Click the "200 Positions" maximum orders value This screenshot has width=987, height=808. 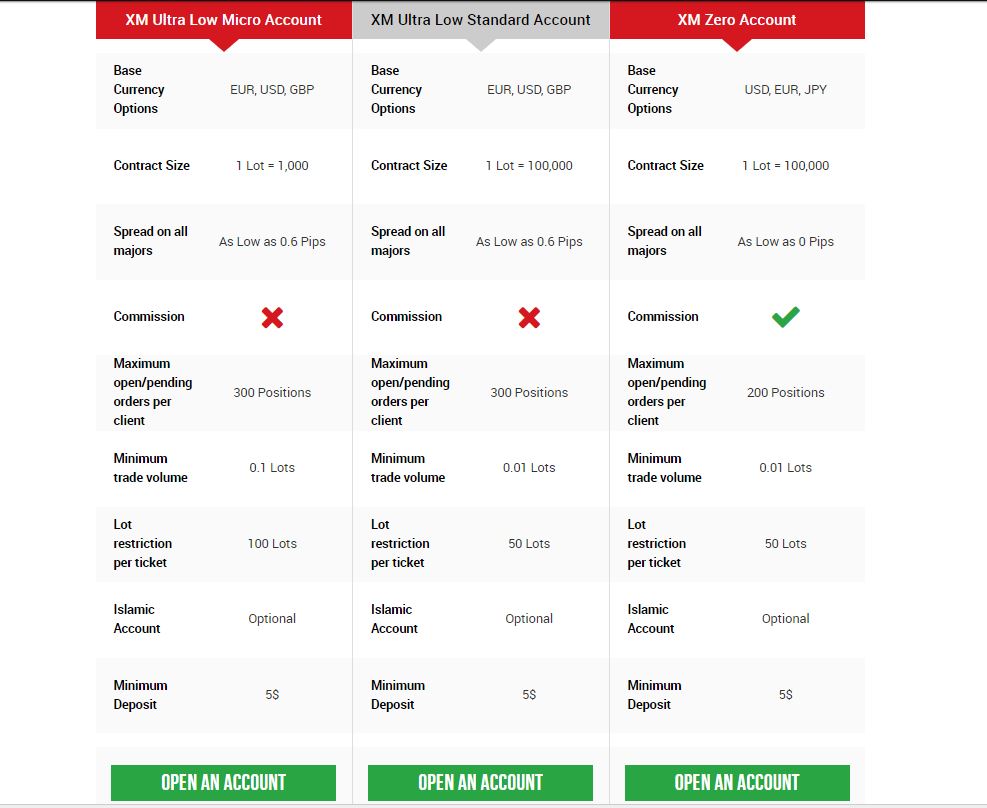785,393
